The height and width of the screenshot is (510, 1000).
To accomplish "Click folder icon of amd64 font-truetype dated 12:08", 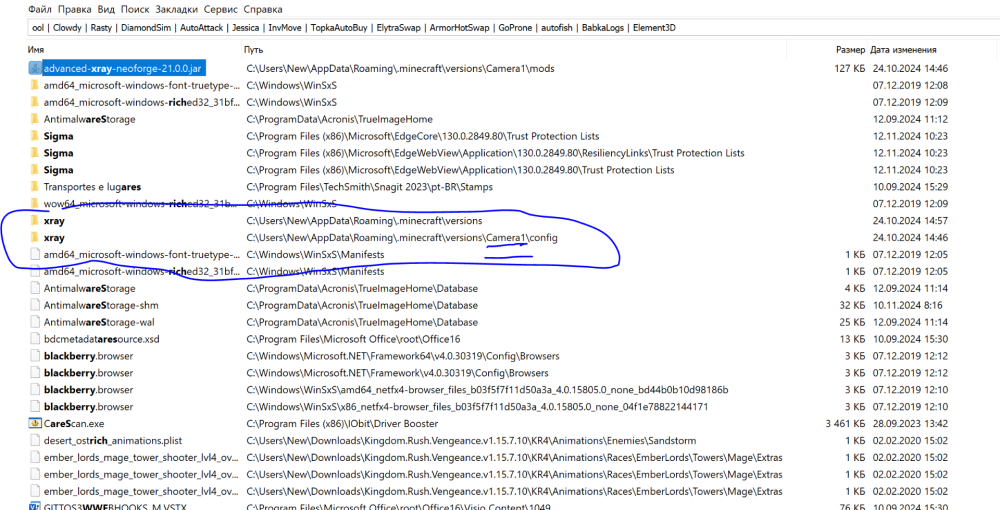I will click(x=34, y=85).
